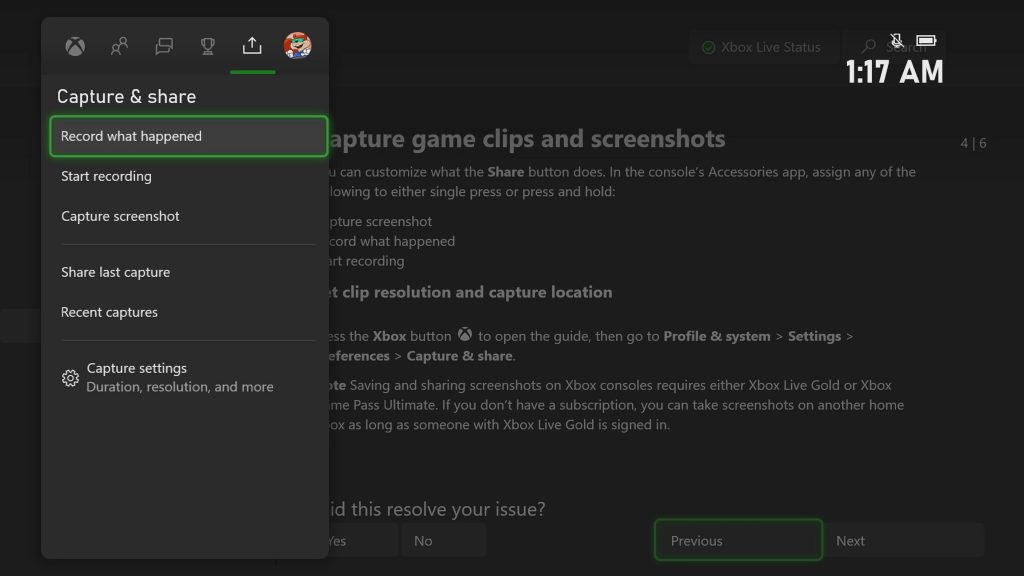
Task: Return to the Previous help page
Action: click(738, 540)
